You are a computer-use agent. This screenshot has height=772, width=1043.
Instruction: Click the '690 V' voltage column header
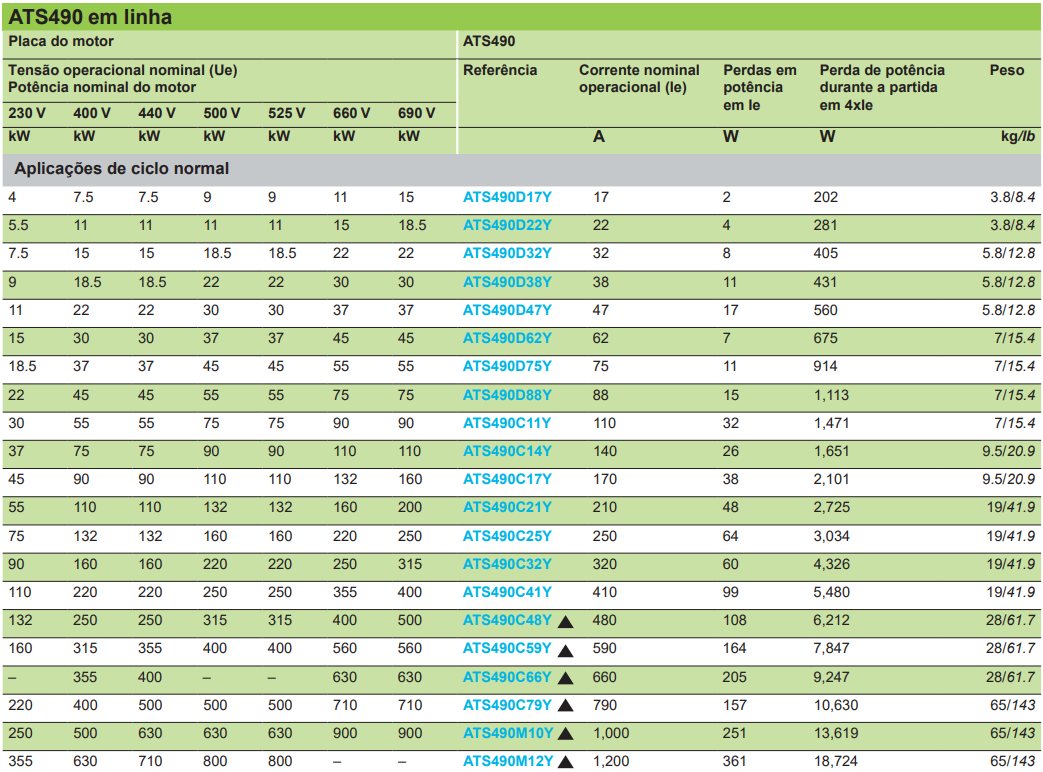[x=416, y=113]
